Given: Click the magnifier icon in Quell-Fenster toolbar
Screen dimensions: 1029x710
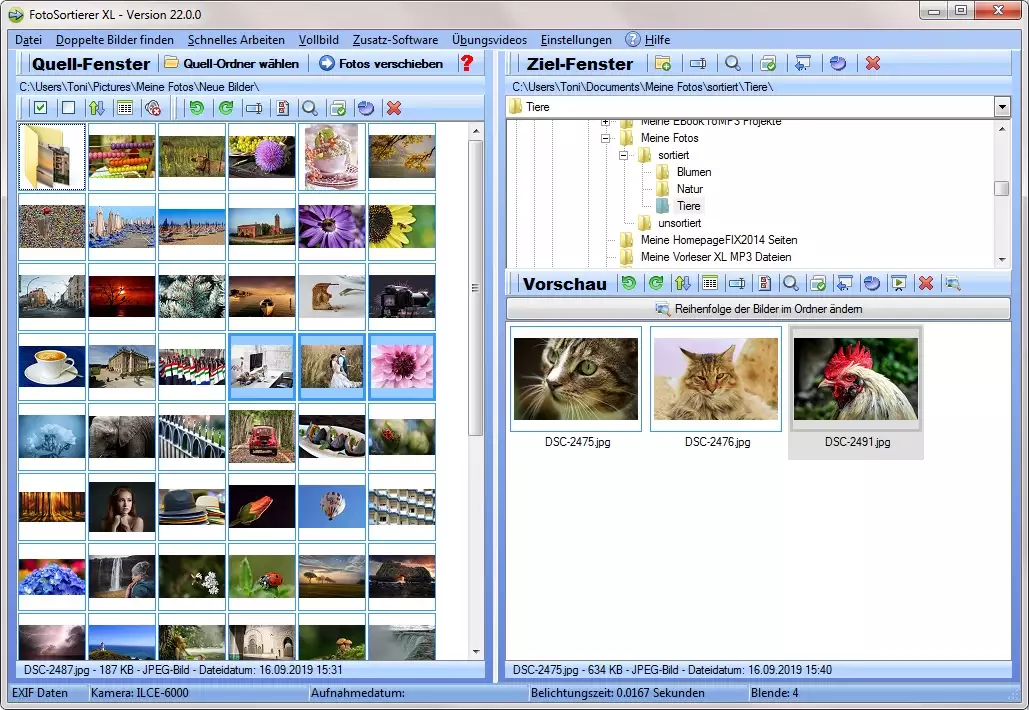Looking at the screenshot, I should coord(310,108).
